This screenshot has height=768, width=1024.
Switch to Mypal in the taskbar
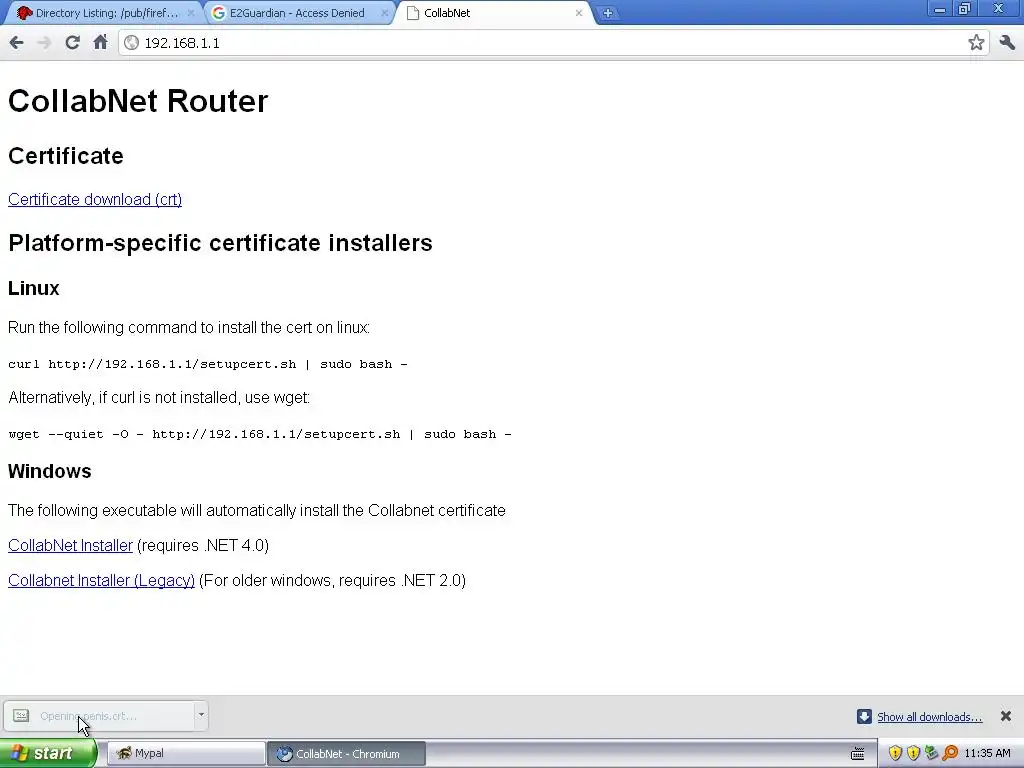185,754
